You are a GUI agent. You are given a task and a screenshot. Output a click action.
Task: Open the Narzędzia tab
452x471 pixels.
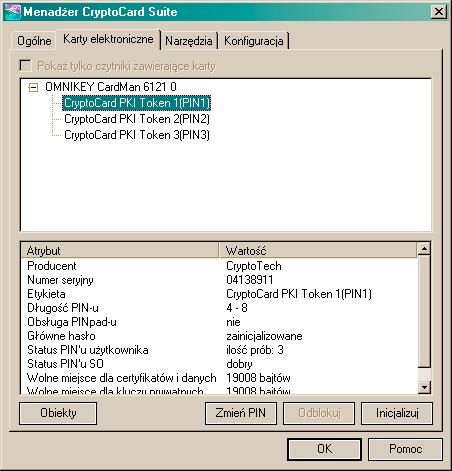(189, 41)
